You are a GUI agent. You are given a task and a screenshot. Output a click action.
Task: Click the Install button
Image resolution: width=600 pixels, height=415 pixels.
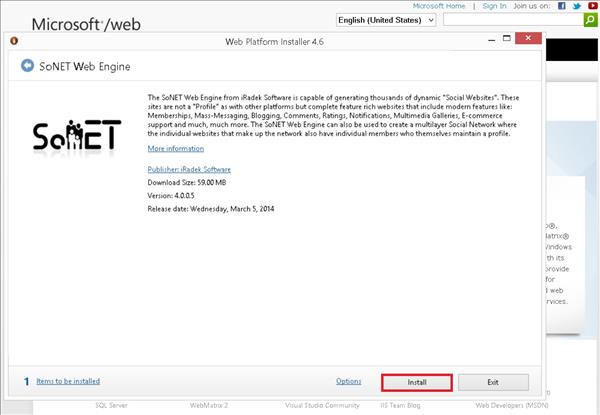click(x=417, y=382)
